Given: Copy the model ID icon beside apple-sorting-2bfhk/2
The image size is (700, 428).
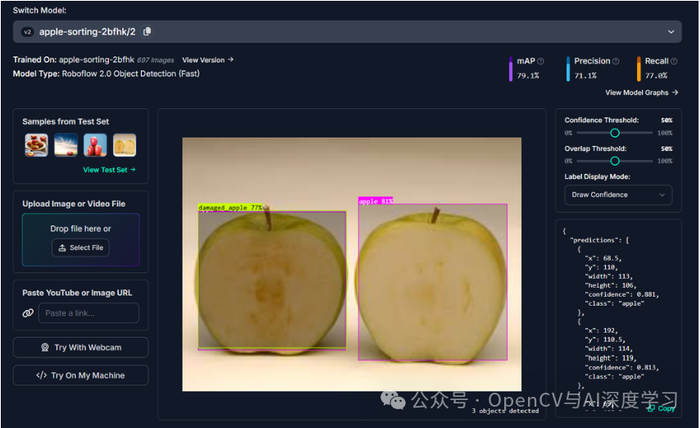Looking at the screenshot, I should pos(147,32).
